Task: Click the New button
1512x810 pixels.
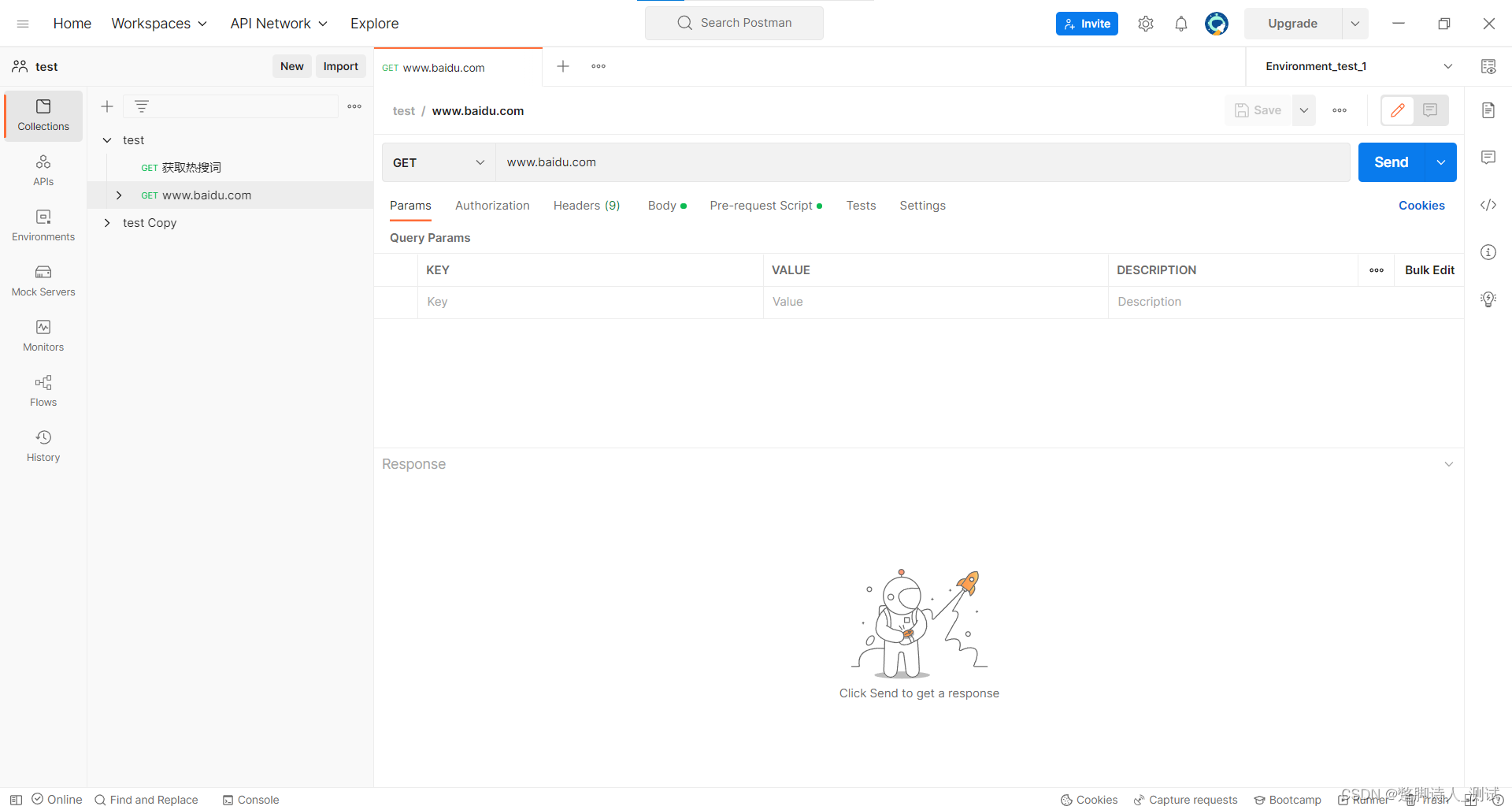Action: [291, 66]
